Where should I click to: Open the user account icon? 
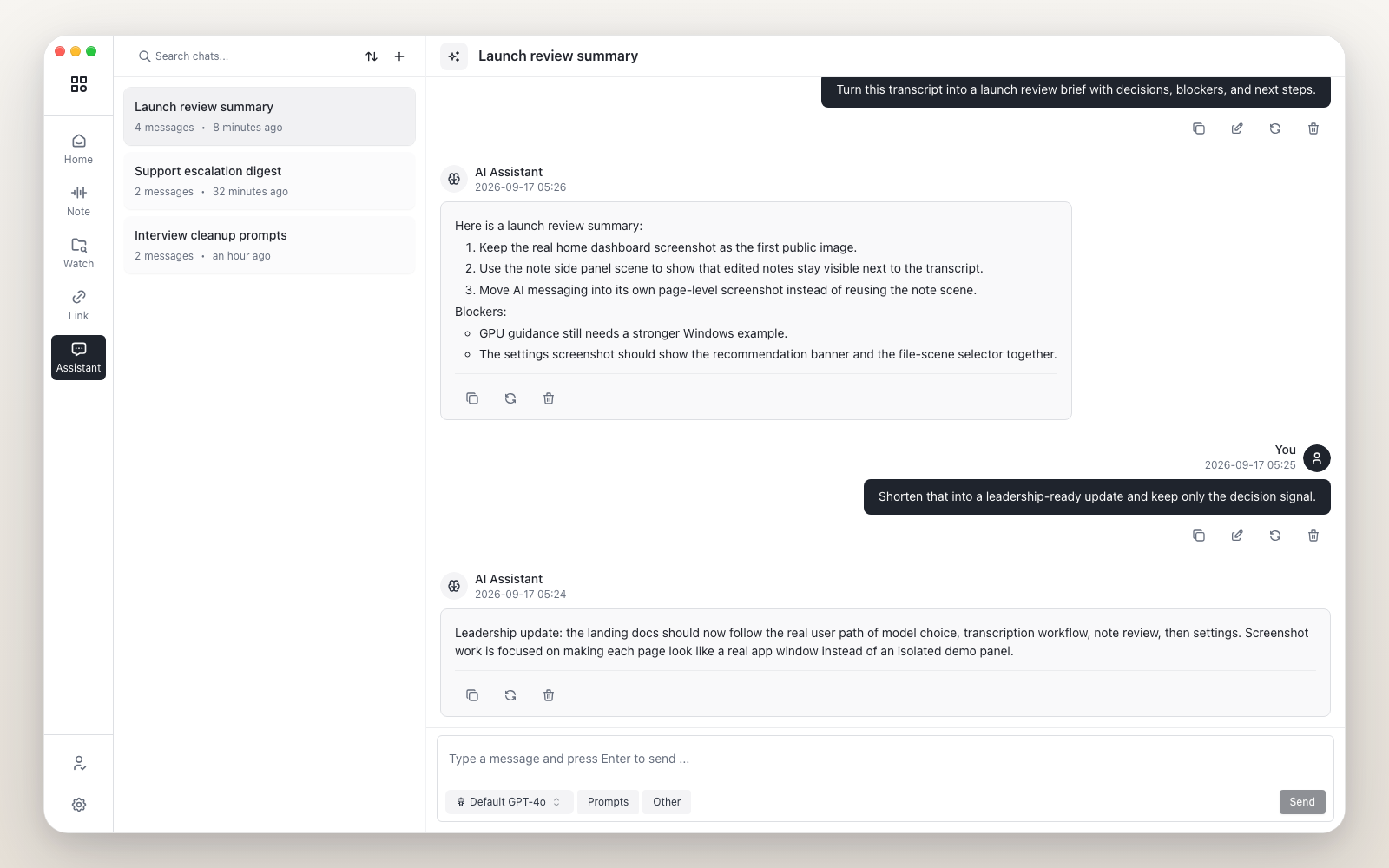[79, 763]
